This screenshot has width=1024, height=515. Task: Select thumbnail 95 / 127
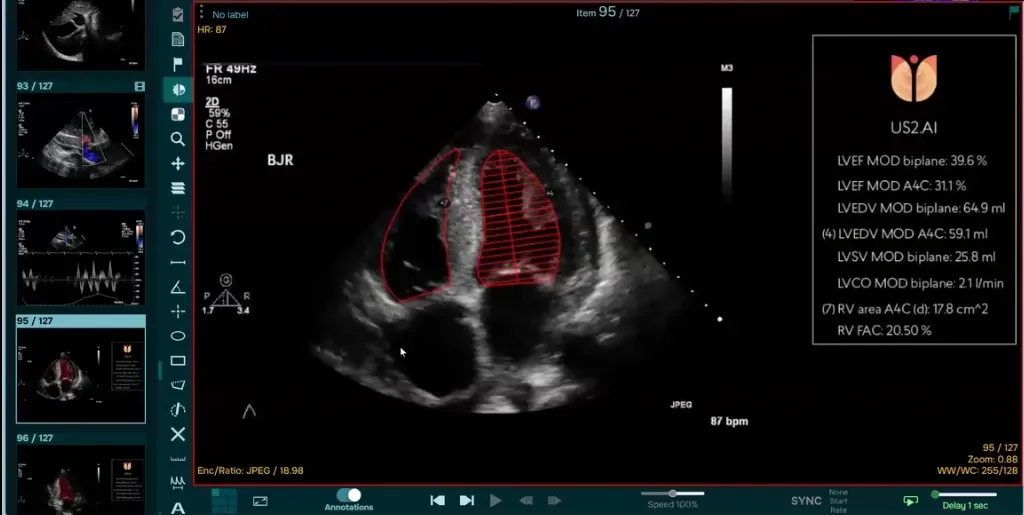tap(81, 375)
